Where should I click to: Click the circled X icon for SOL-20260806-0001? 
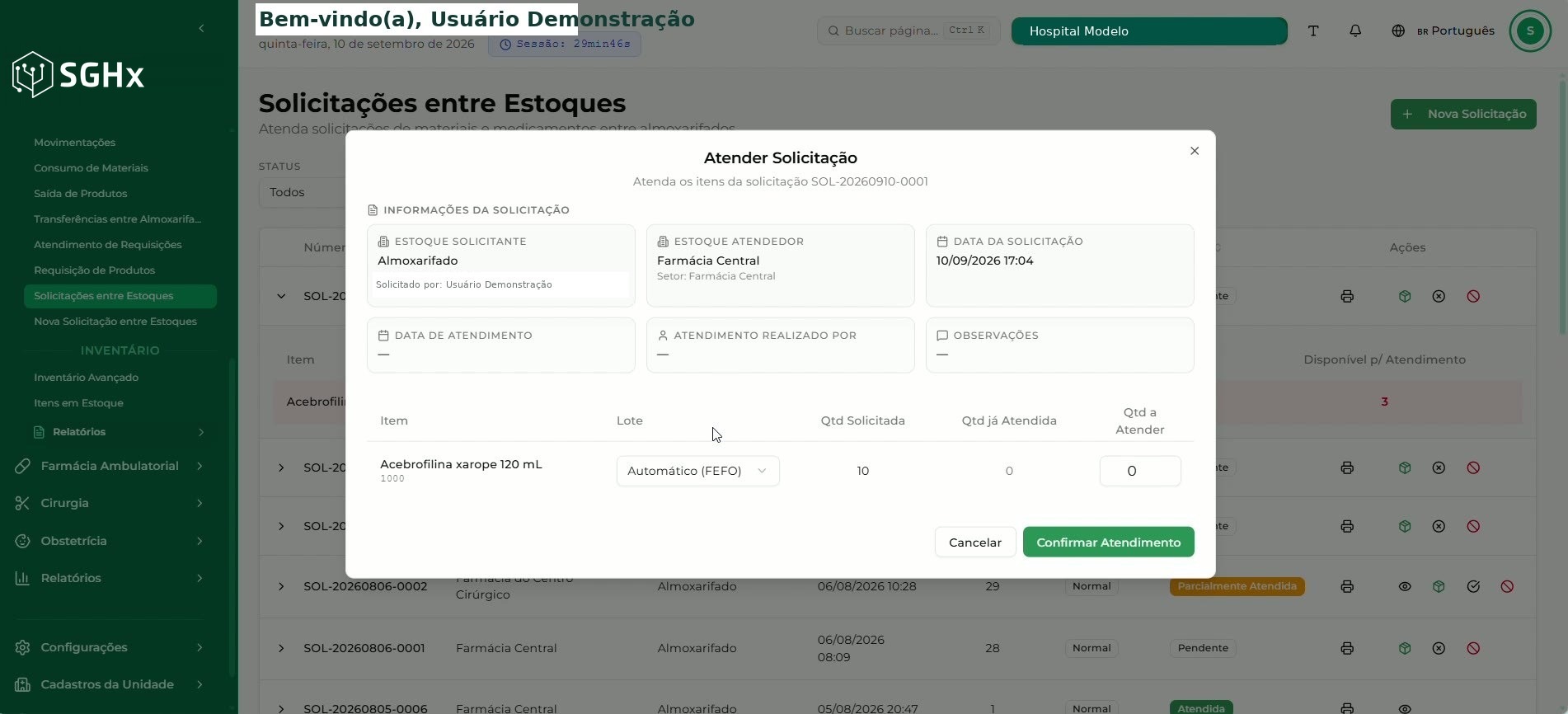[x=1439, y=649]
